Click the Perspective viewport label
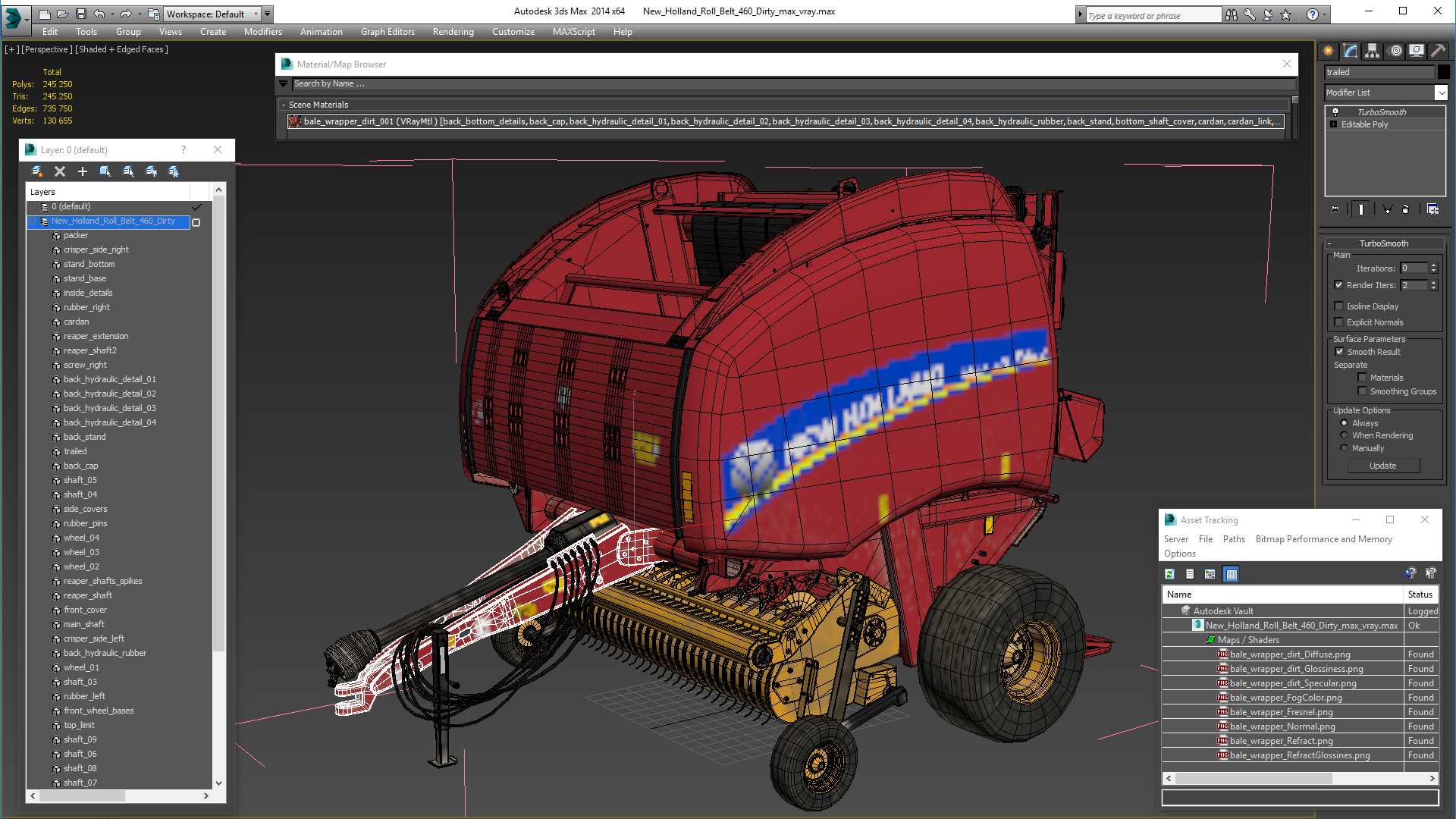Screen dimensions: 1456x819 click(x=47, y=49)
